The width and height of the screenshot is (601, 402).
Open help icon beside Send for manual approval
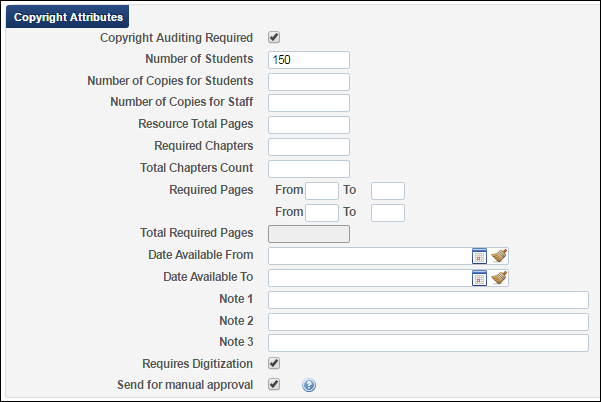tap(309, 385)
